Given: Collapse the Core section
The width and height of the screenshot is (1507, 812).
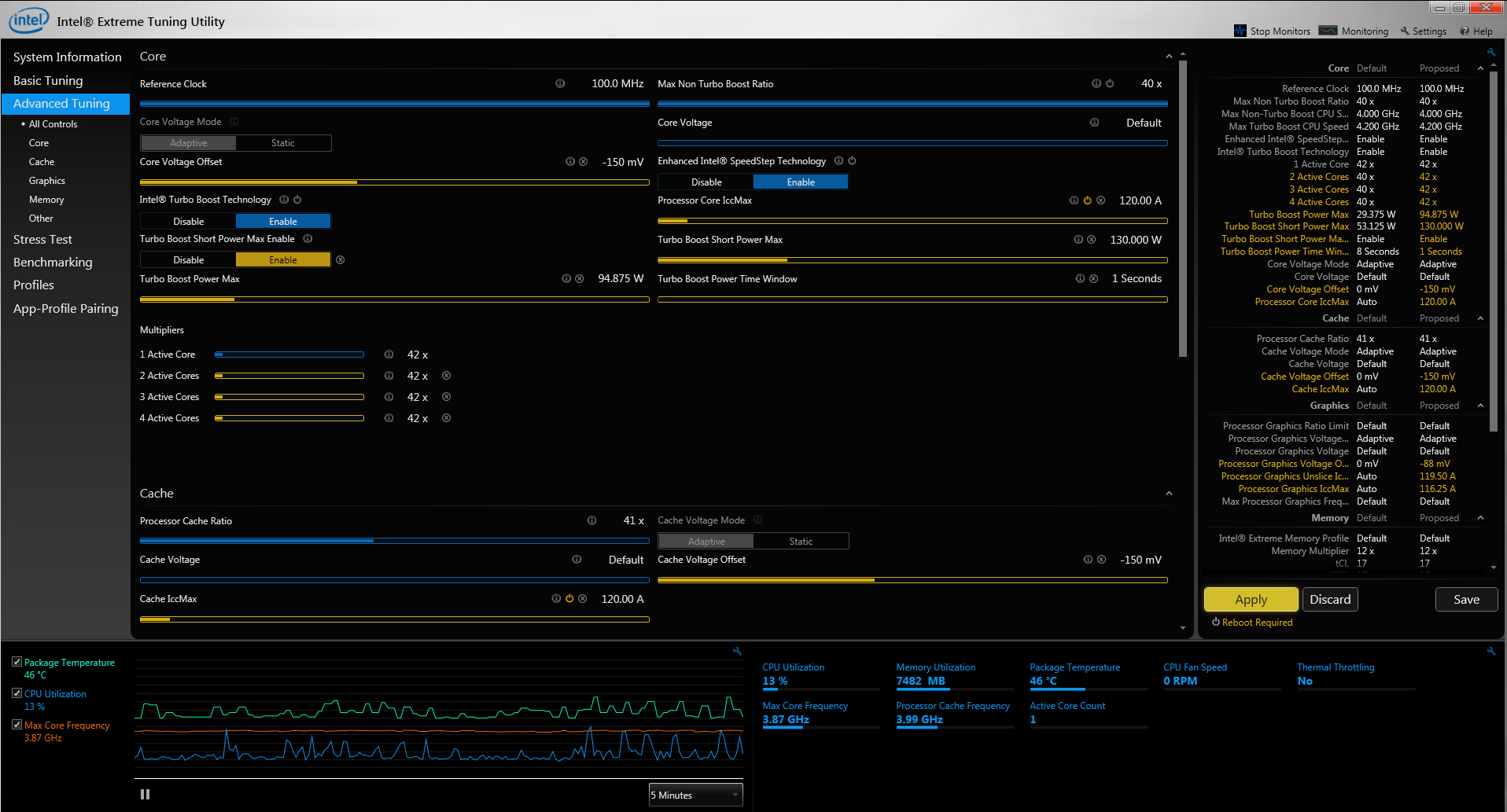Looking at the screenshot, I should coord(1169,57).
